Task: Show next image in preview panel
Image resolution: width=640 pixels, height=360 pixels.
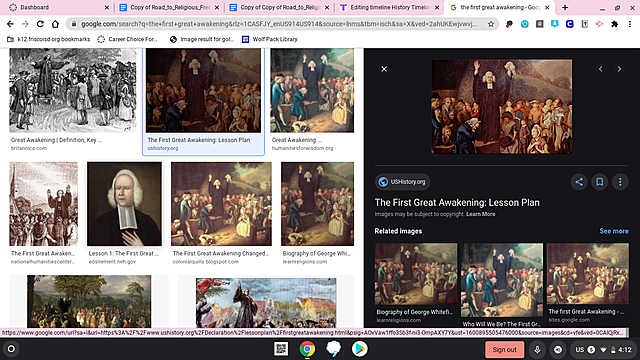Action: [619, 69]
